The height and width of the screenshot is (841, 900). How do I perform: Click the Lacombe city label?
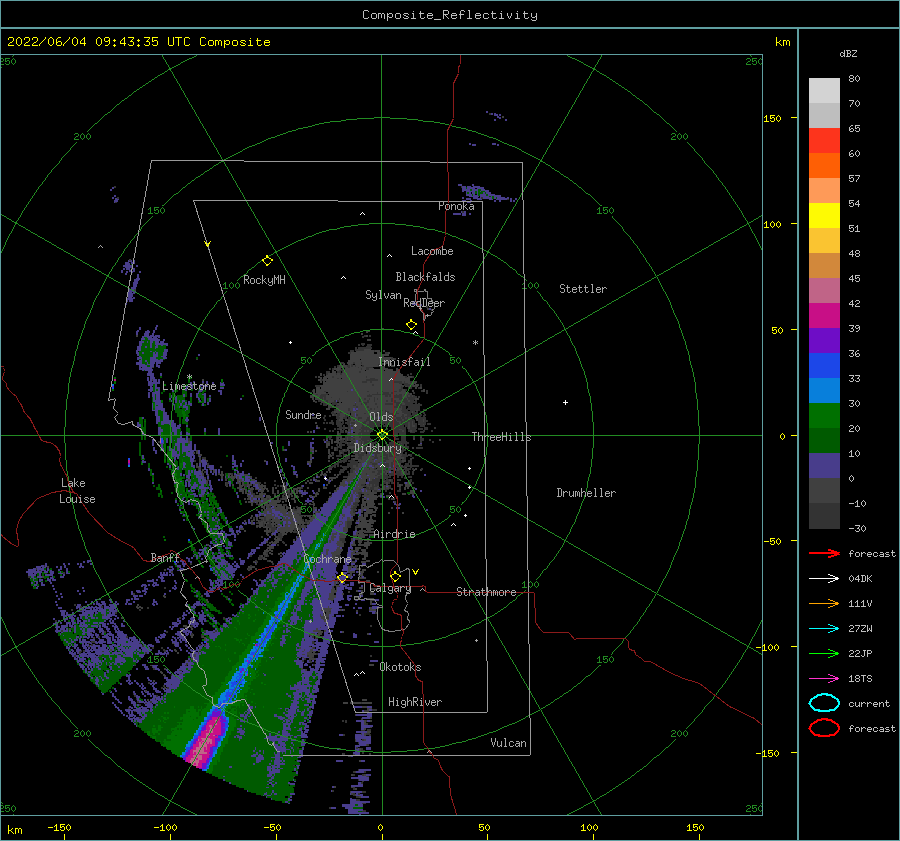tap(432, 251)
